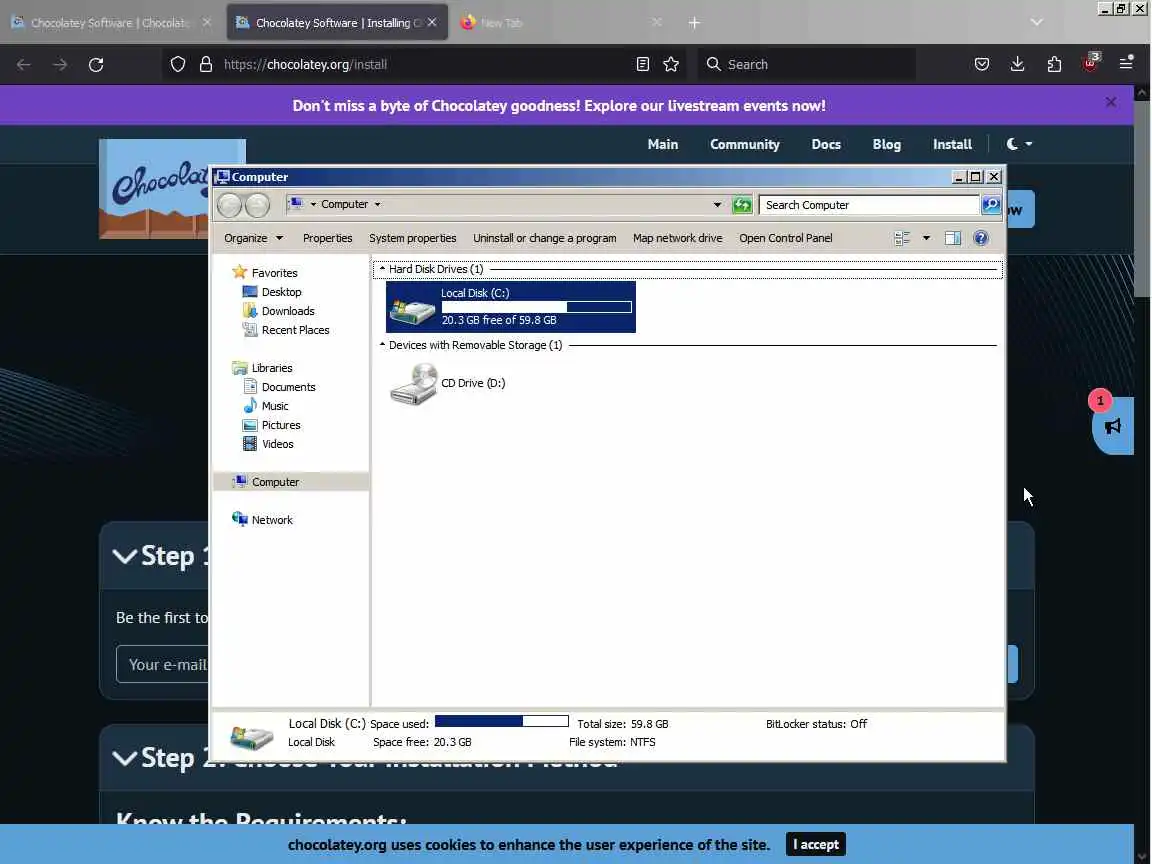Go back in Firefox history
Viewport: 1152px width, 864px height.
click(24, 65)
